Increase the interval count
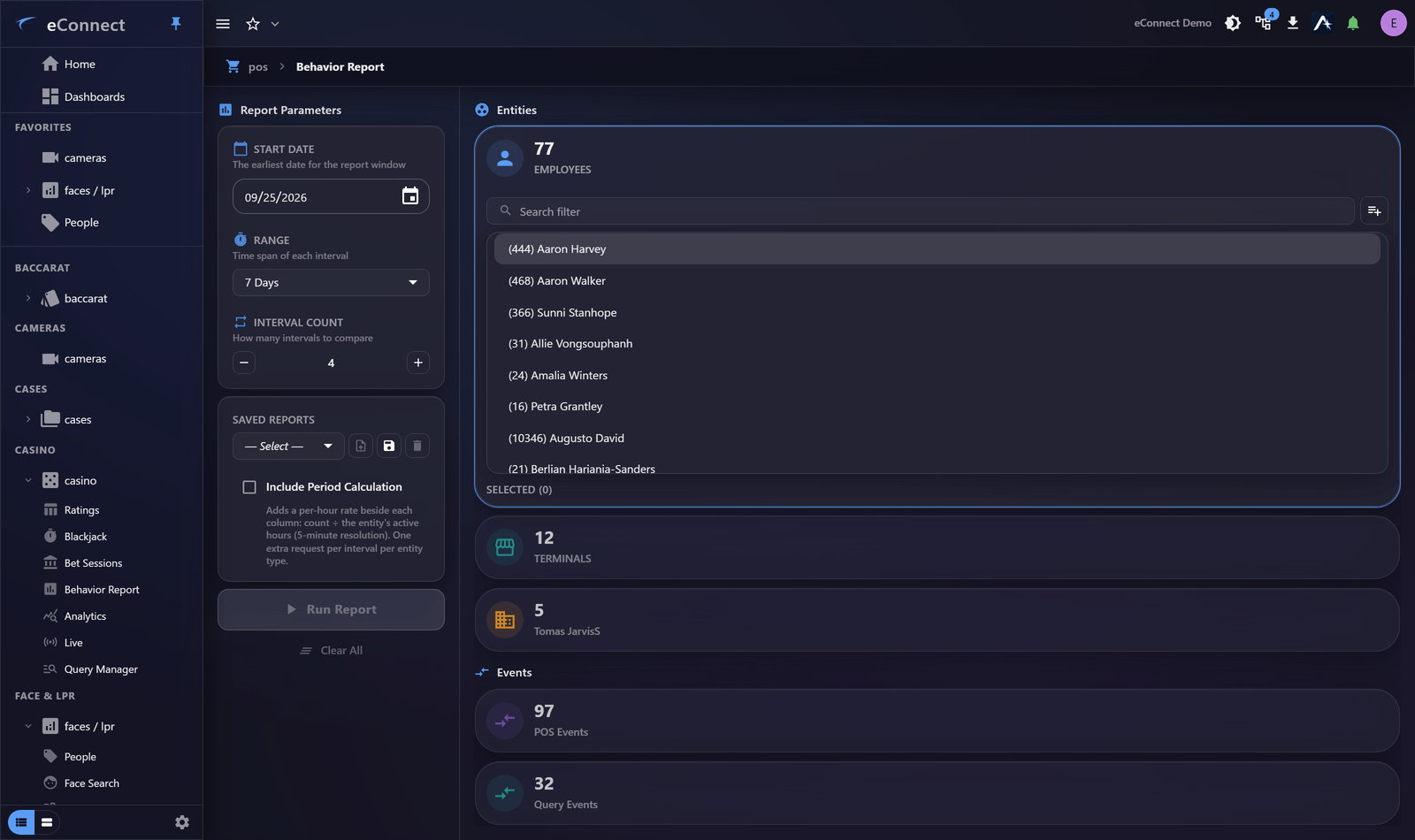Image resolution: width=1415 pixels, height=840 pixels. click(418, 363)
